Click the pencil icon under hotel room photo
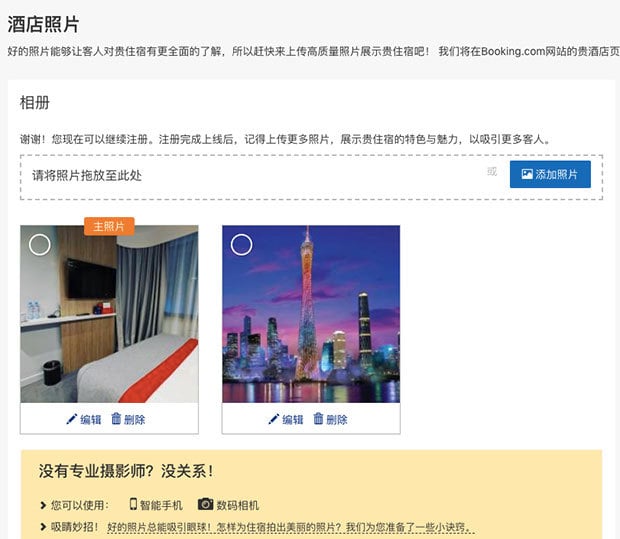The height and width of the screenshot is (539, 620). (72, 419)
